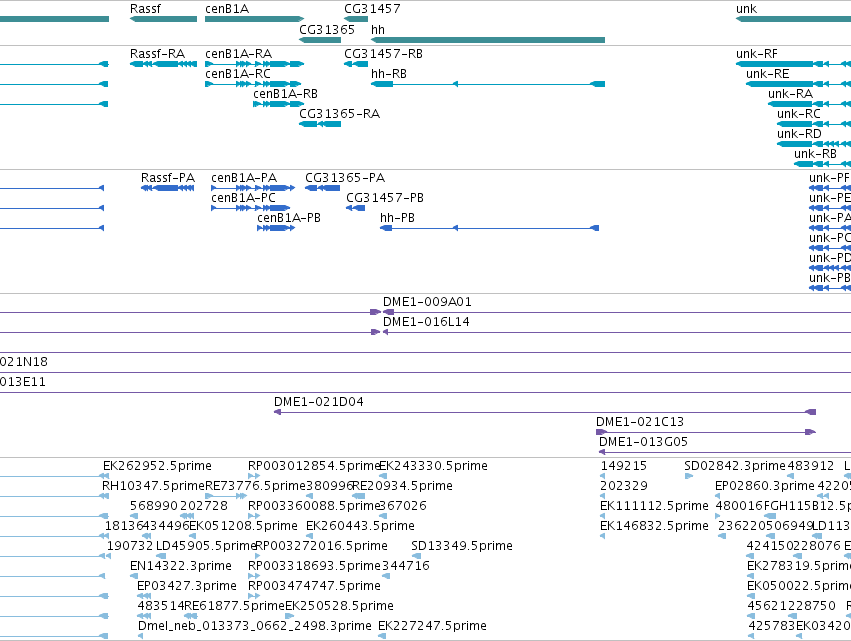Click the 202329 EST label

[624, 486]
